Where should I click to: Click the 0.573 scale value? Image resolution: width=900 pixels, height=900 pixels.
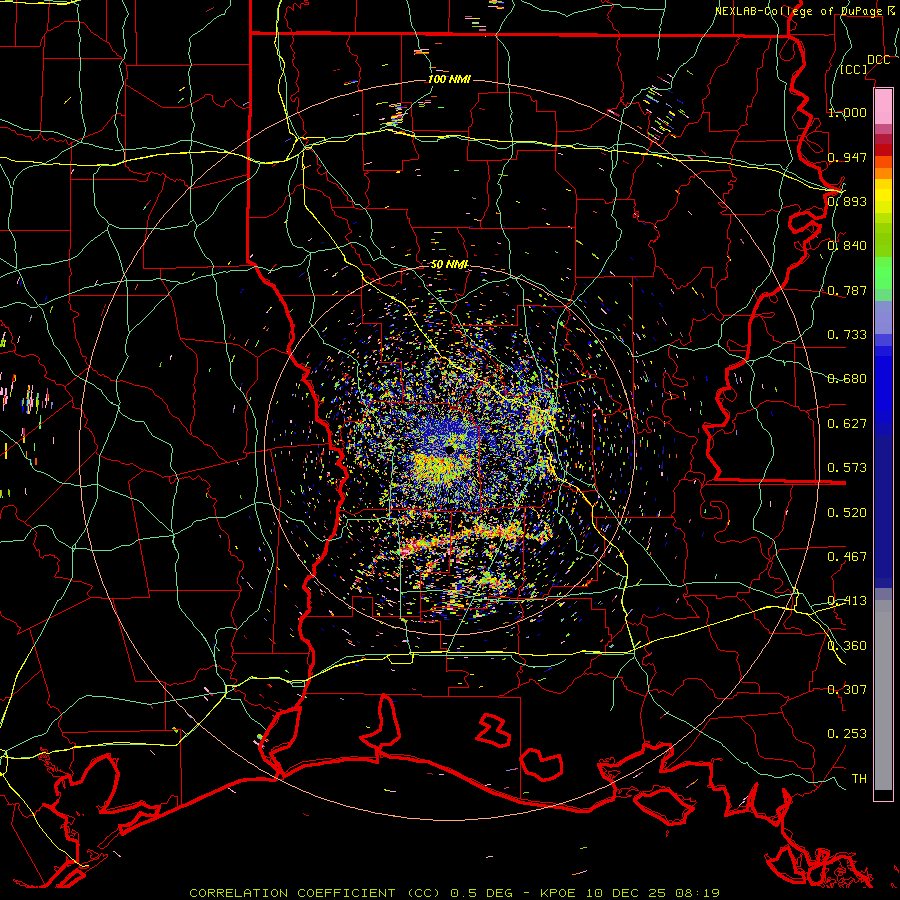pyautogui.click(x=847, y=468)
